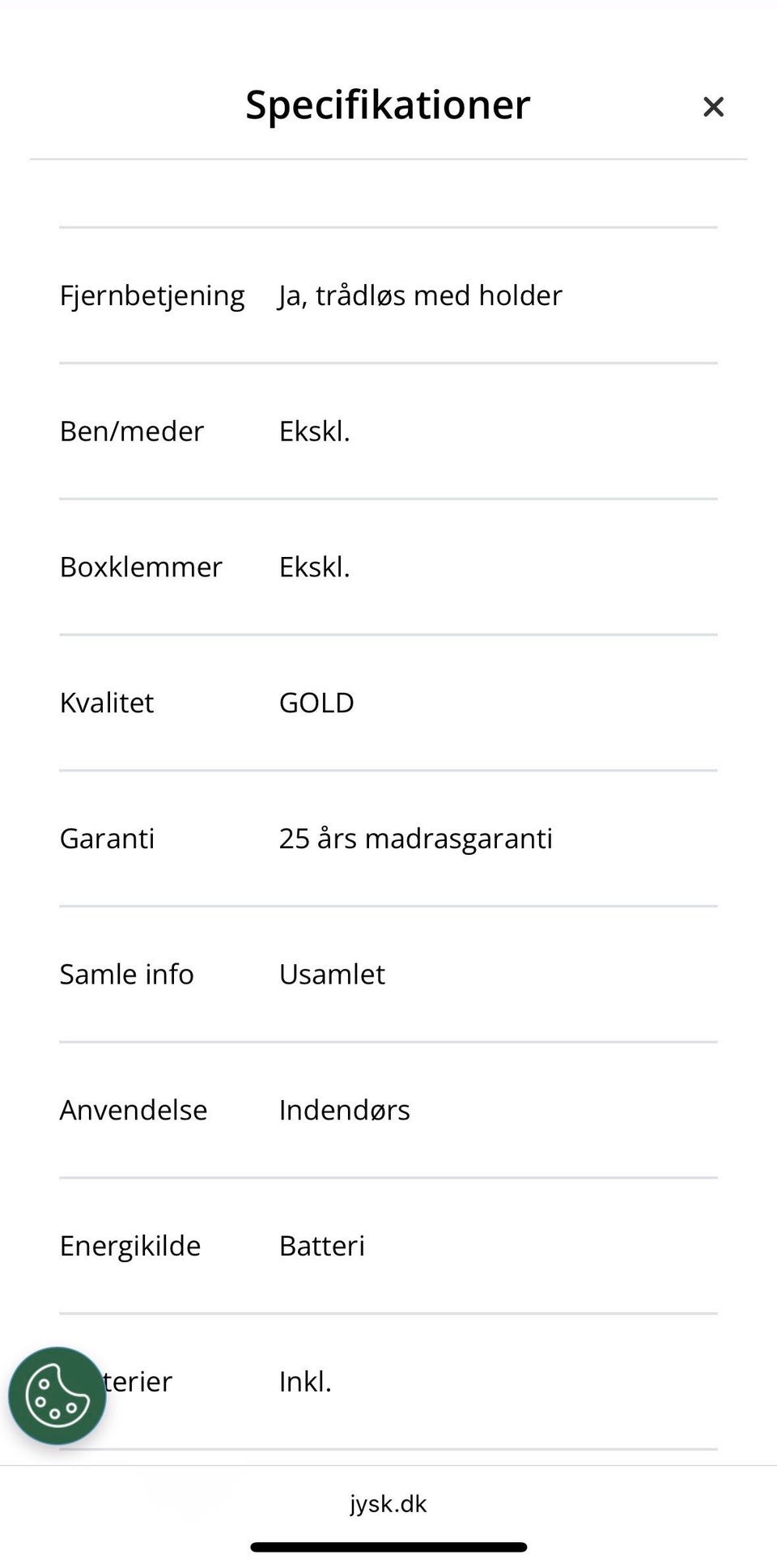Tap the GOLD quality value

[x=316, y=703]
